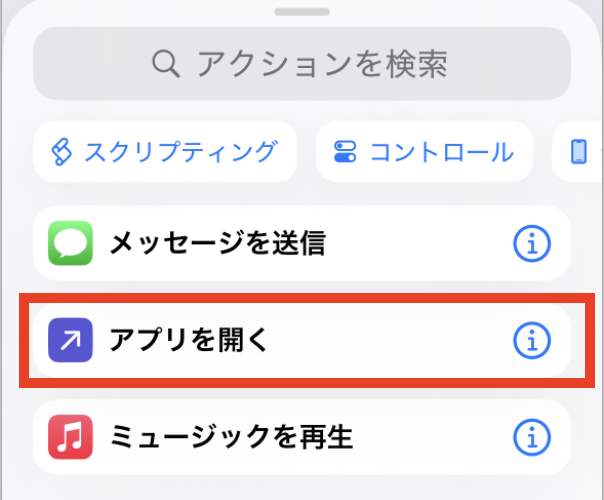Click the magnifying glass search icon
This screenshot has height=500, width=604.
click(x=165, y=64)
